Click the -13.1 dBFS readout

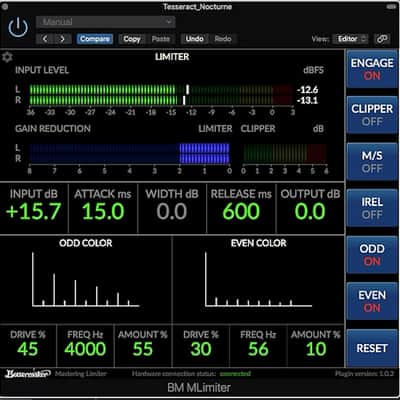tap(307, 100)
